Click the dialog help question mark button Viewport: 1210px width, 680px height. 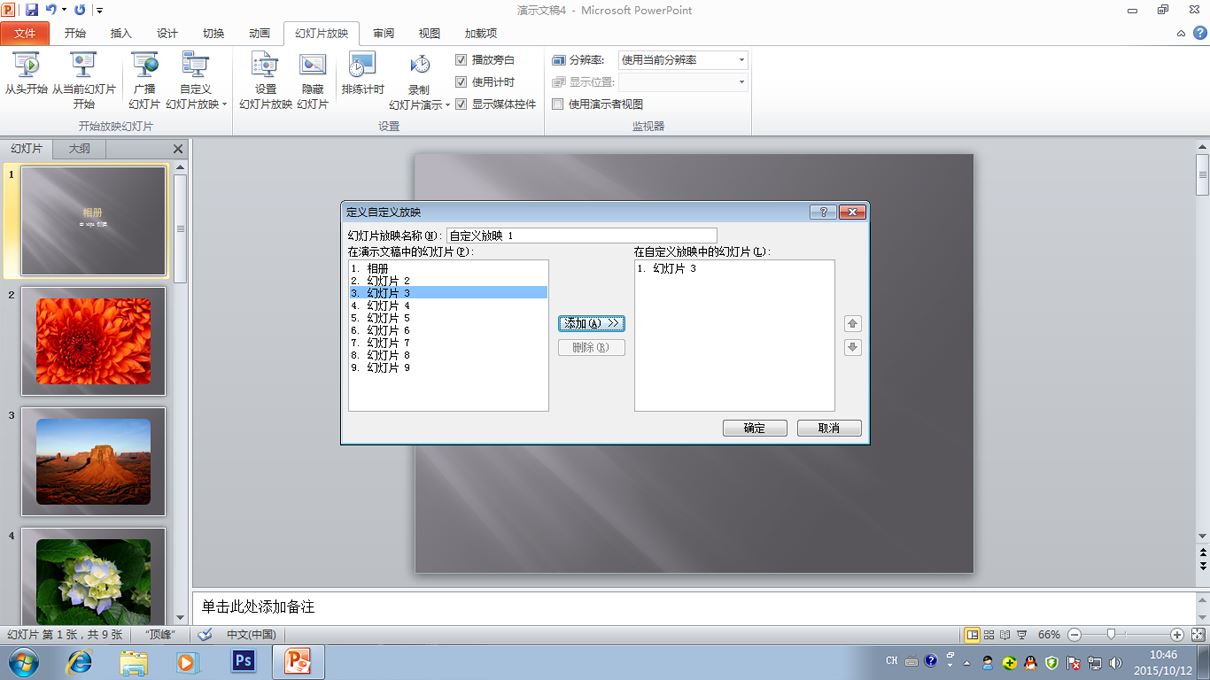(823, 212)
